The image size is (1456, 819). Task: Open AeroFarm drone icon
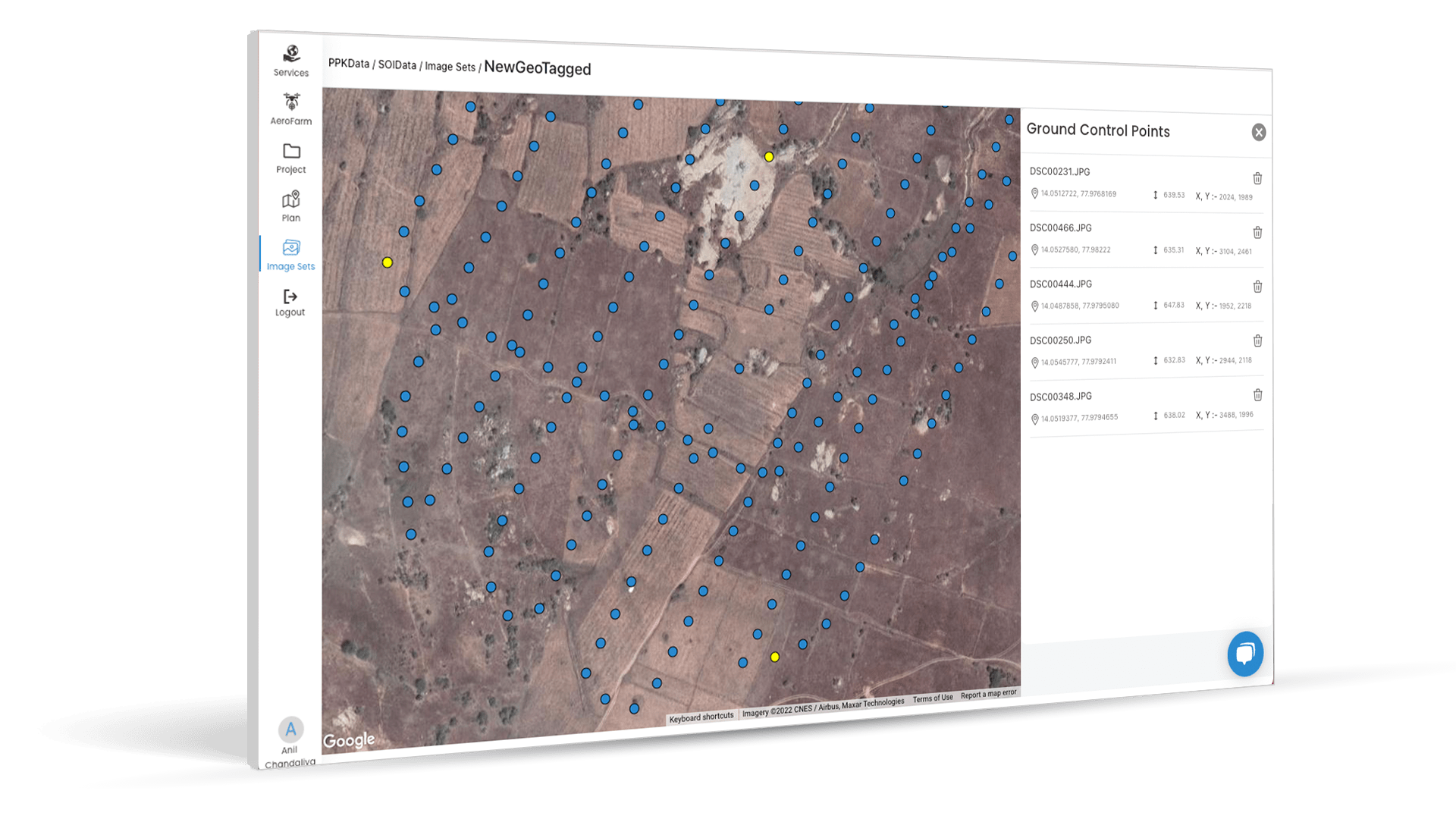pos(291,102)
